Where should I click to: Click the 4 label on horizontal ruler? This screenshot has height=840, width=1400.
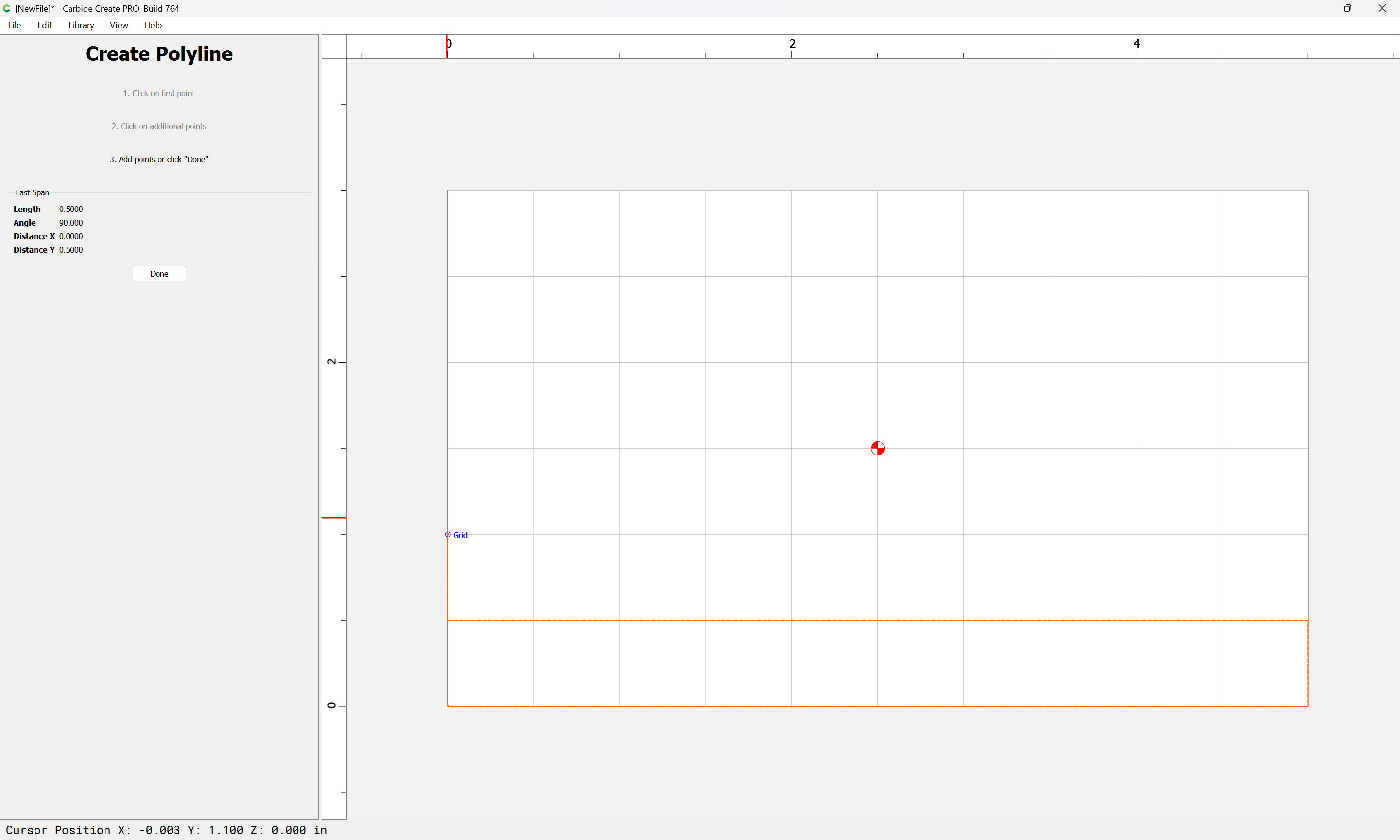pos(1137,44)
